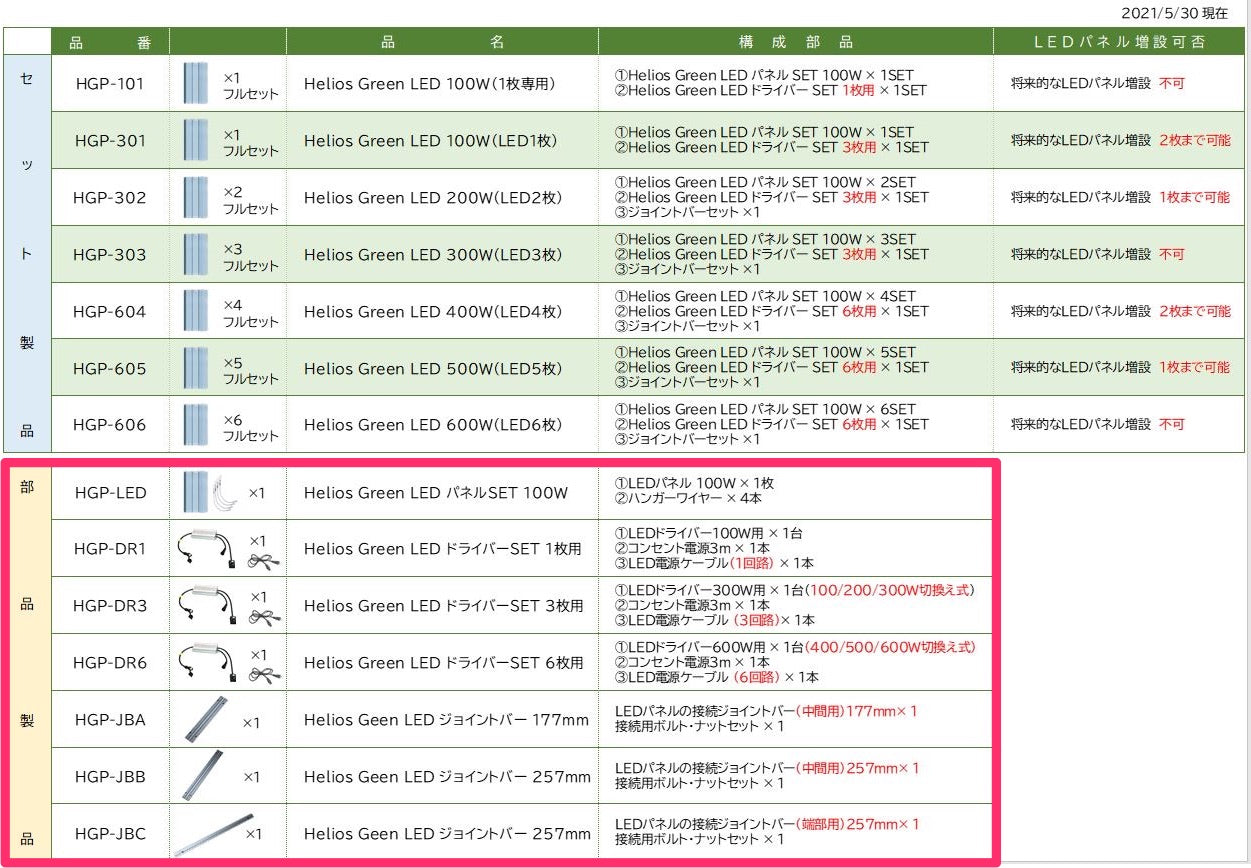Image resolution: width=1251 pixels, height=868 pixels.
Task: Select product code HGP-302
Action: click(109, 198)
